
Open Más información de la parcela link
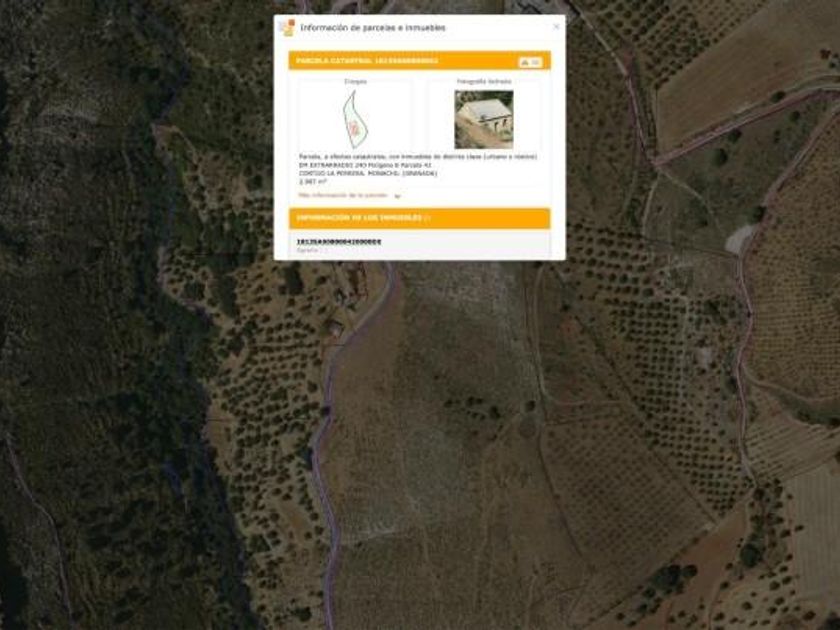(343, 195)
